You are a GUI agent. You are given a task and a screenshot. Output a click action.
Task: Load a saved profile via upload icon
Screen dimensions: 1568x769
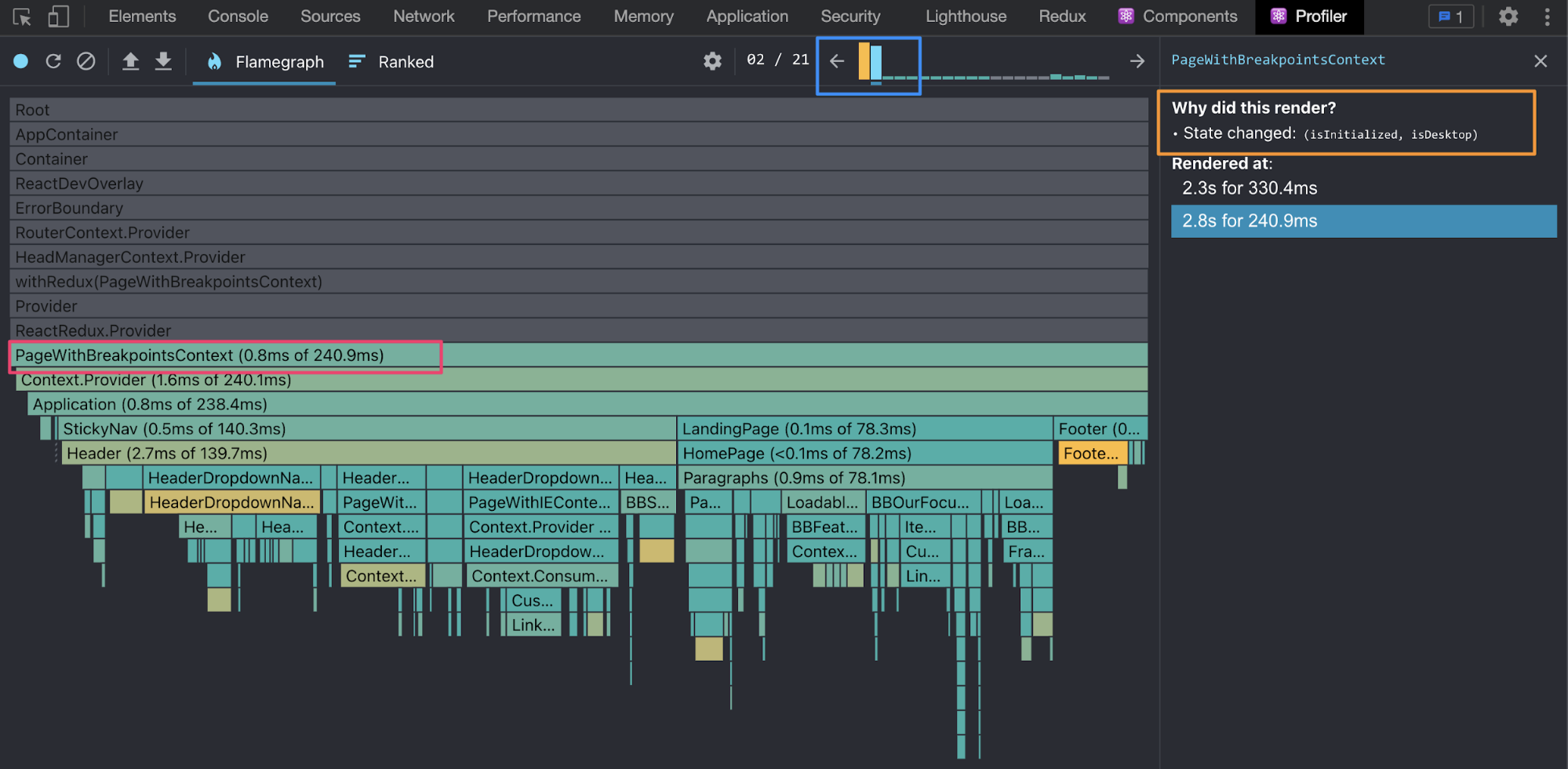tap(130, 61)
